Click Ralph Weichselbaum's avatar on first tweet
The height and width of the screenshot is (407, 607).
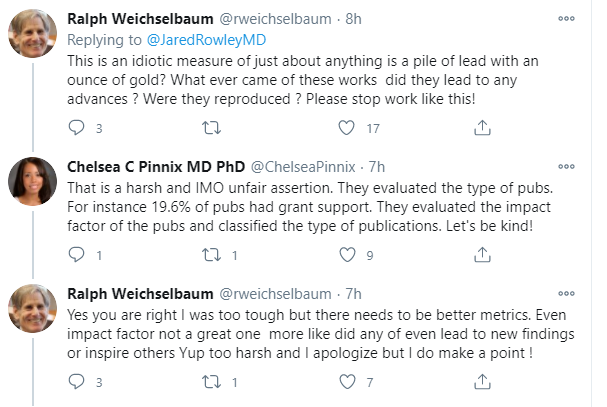coord(33,33)
